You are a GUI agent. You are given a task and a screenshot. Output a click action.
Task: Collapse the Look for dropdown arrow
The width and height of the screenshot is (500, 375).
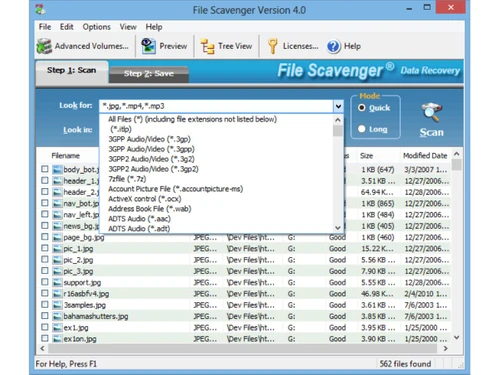tap(338, 106)
